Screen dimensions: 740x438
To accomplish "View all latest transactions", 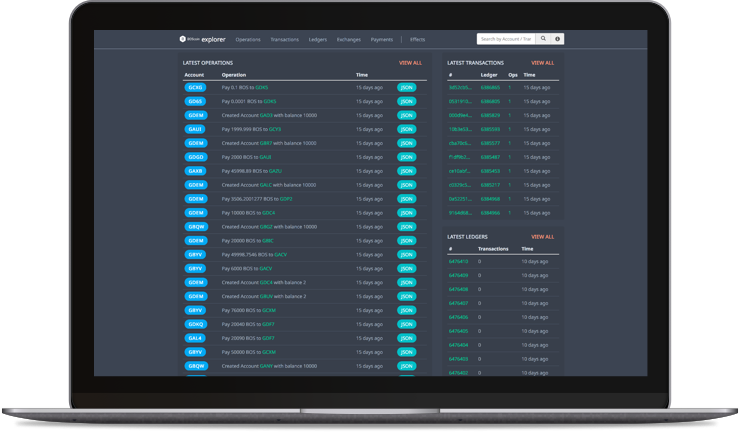I will (x=542, y=62).
